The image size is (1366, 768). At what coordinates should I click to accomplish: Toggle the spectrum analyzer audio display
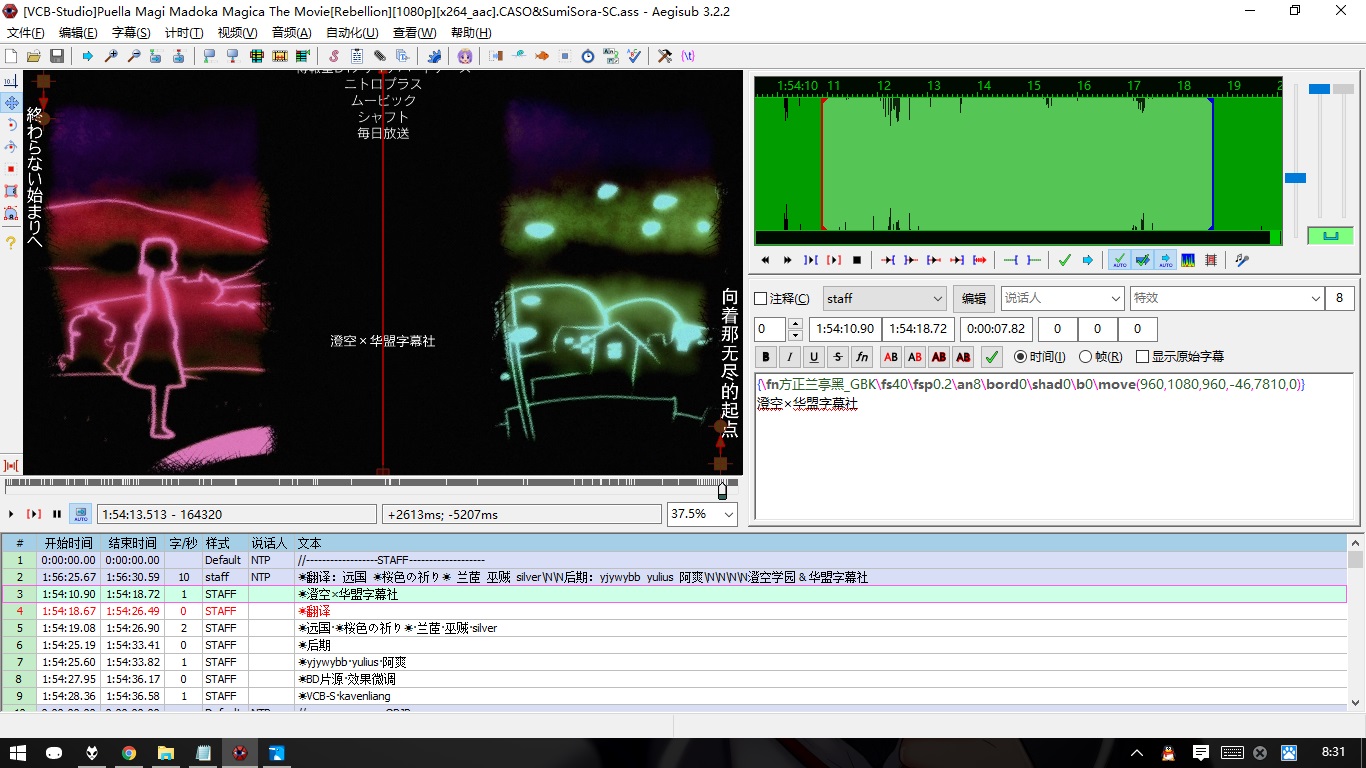coord(1188,260)
